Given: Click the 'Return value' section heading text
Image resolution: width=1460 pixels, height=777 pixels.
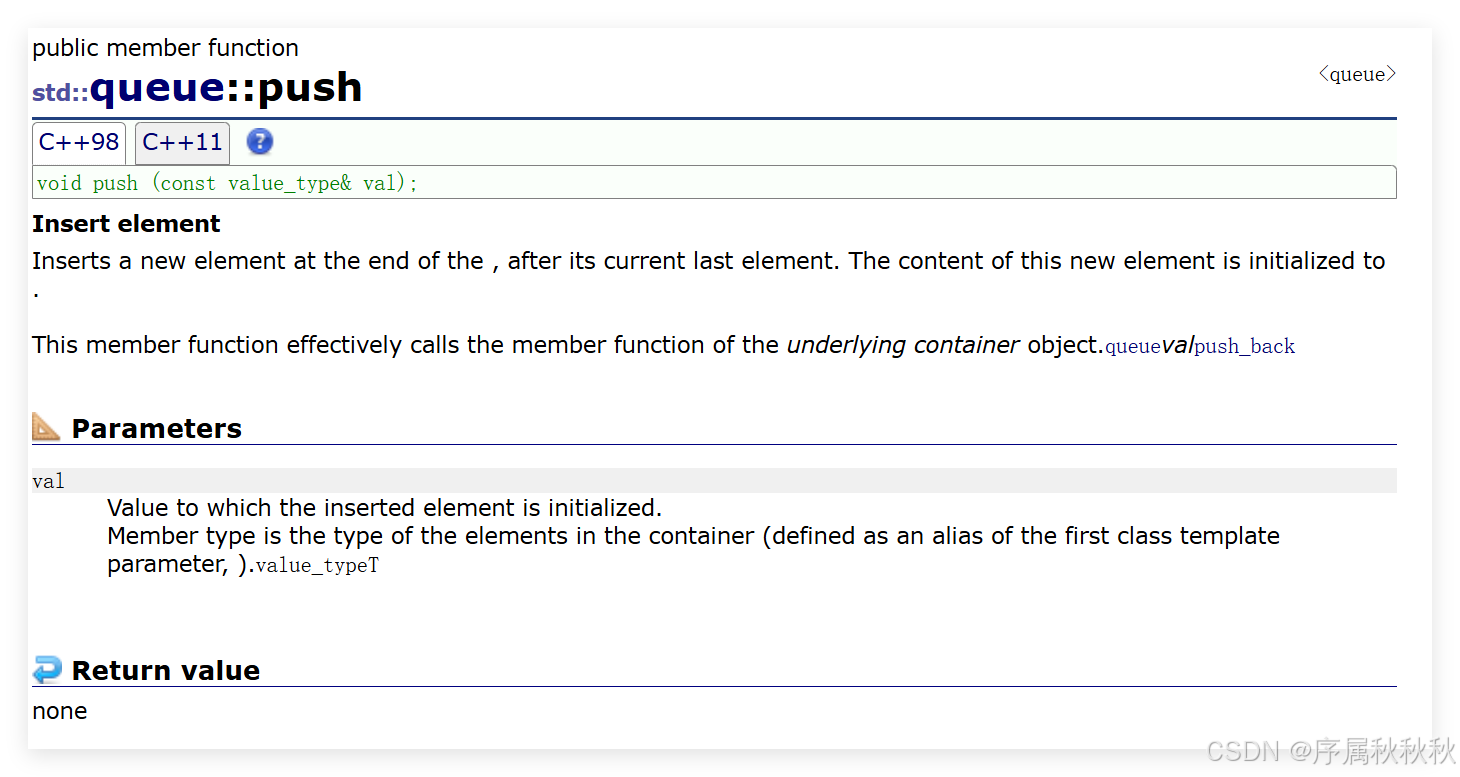Looking at the screenshot, I should [x=166, y=670].
